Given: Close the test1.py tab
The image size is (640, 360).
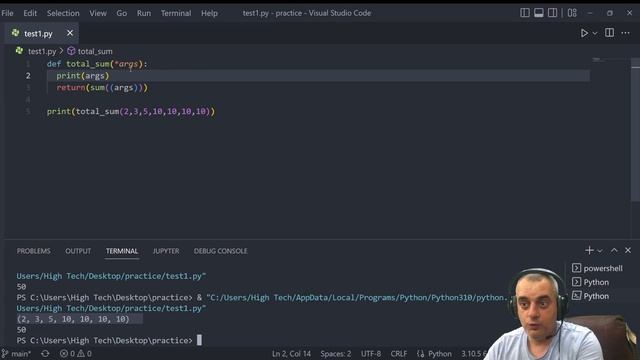Looking at the screenshot, I should pyautogui.click(x=70, y=33).
